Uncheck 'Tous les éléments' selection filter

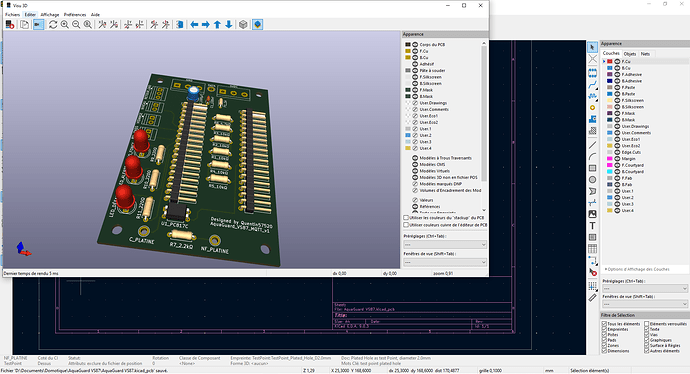pos(604,323)
